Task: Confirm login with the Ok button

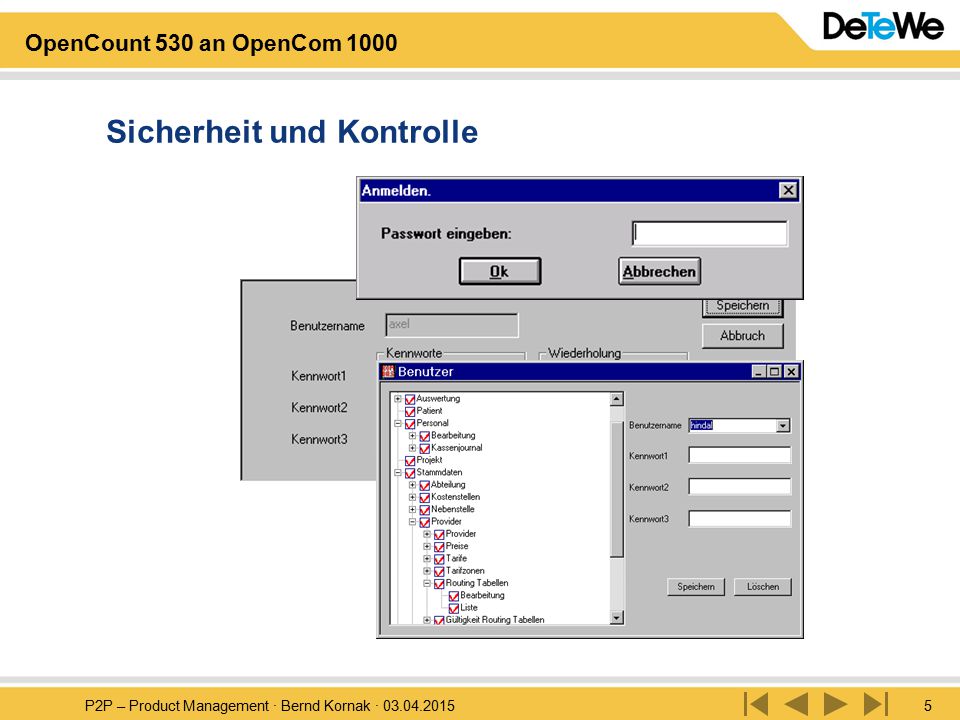Action: point(500,271)
